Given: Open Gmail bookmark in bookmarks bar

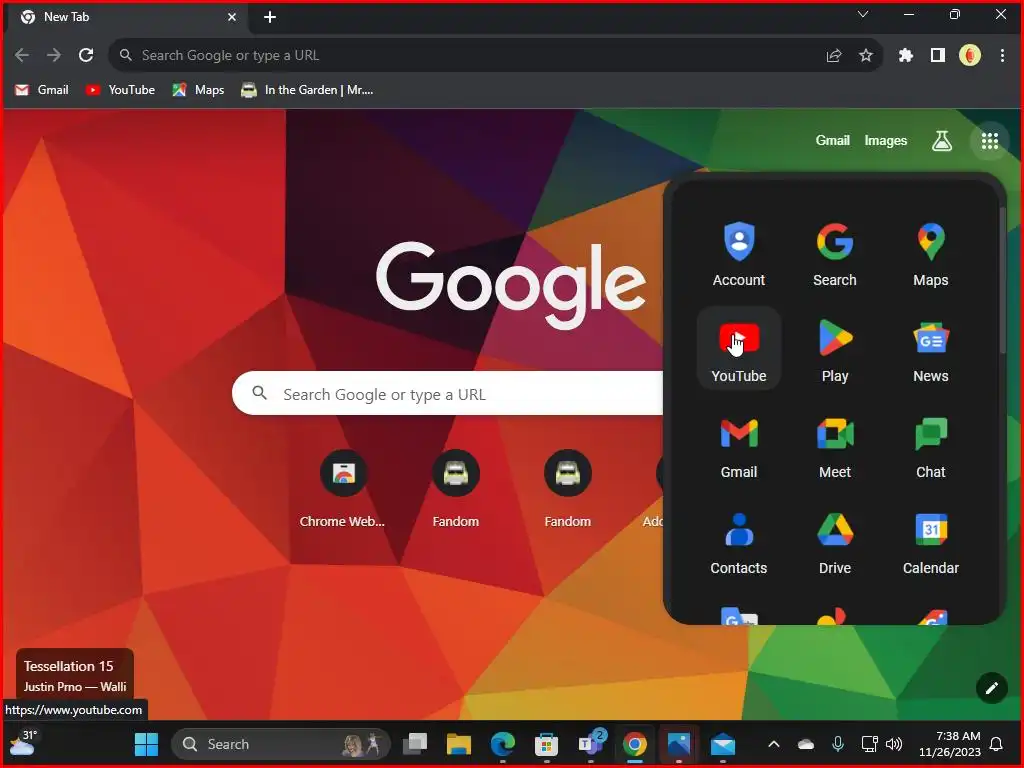Looking at the screenshot, I should click(x=41, y=90).
